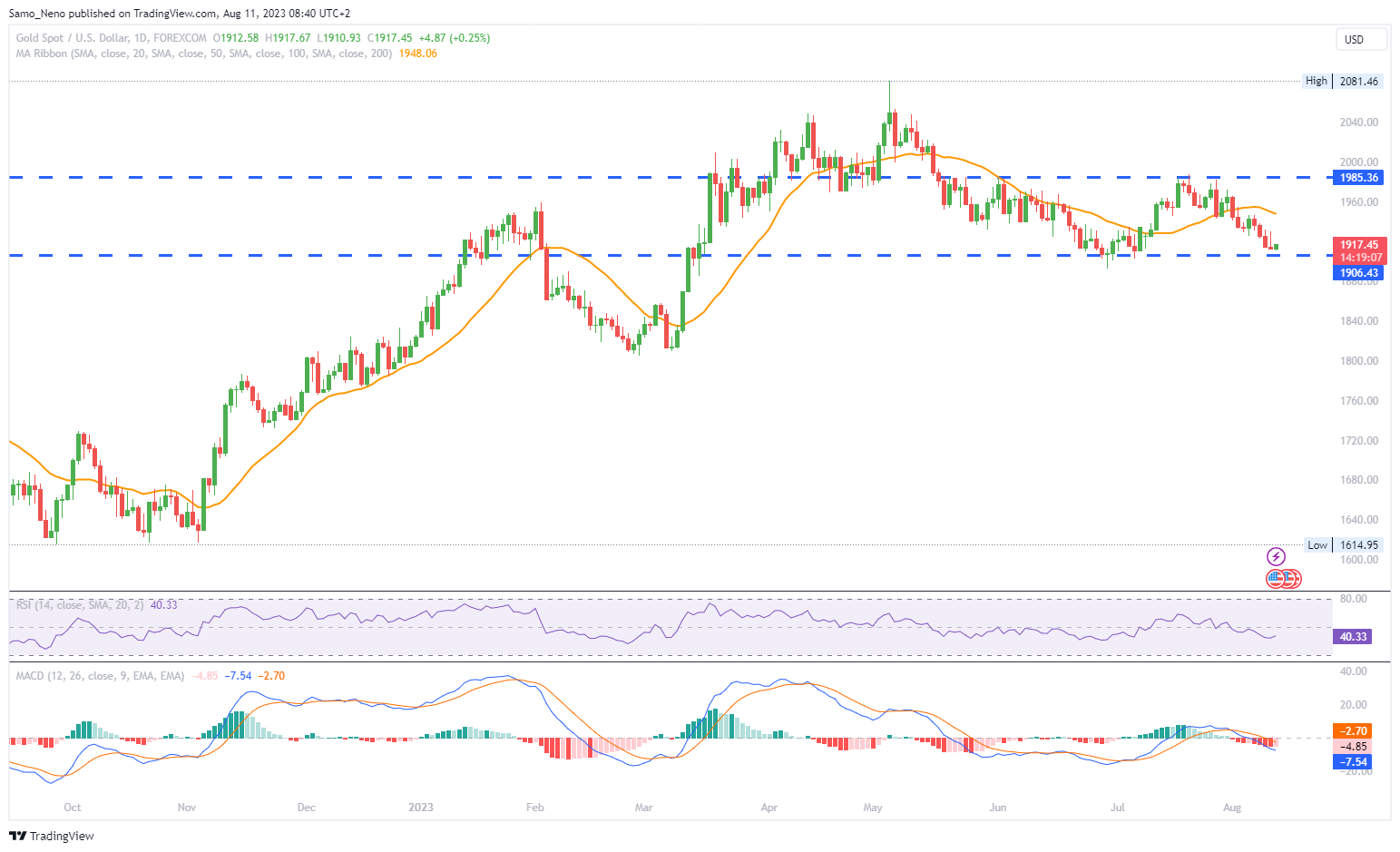1400x852 pixels.
Task: Click the orange MACD signal -2.70 label
Action: point(1352,731)
